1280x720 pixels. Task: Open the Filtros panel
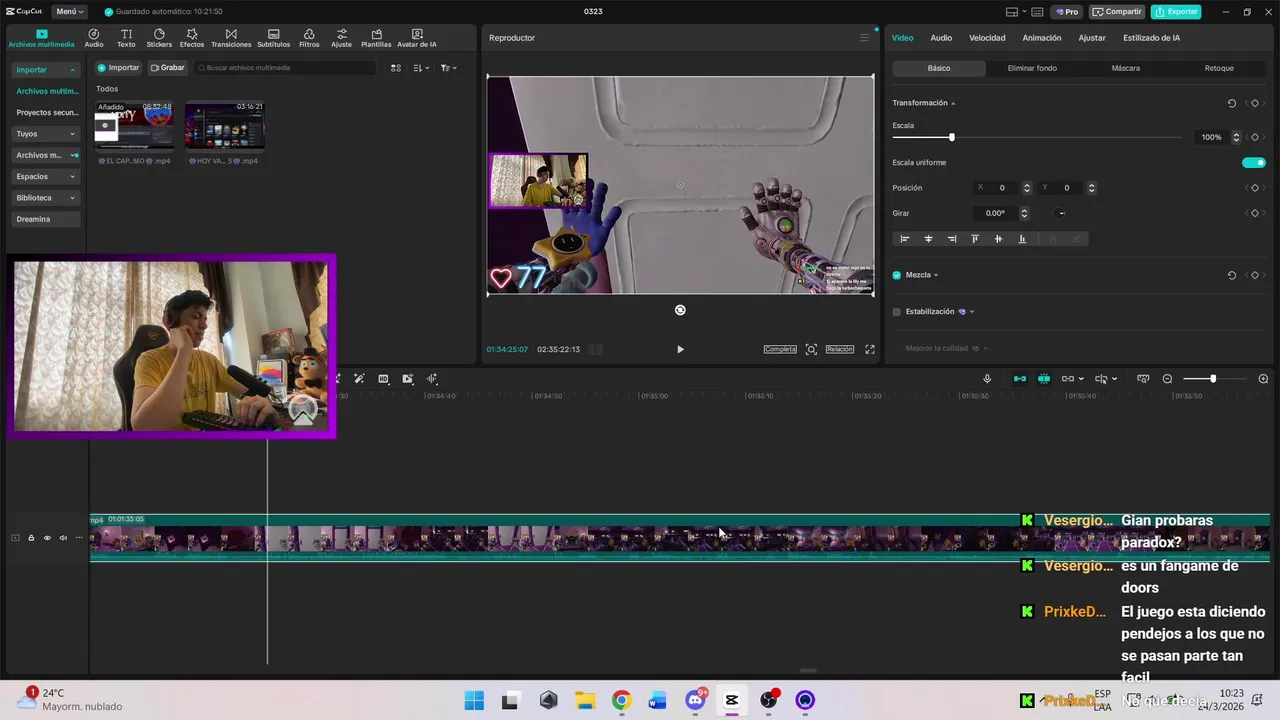309,38
